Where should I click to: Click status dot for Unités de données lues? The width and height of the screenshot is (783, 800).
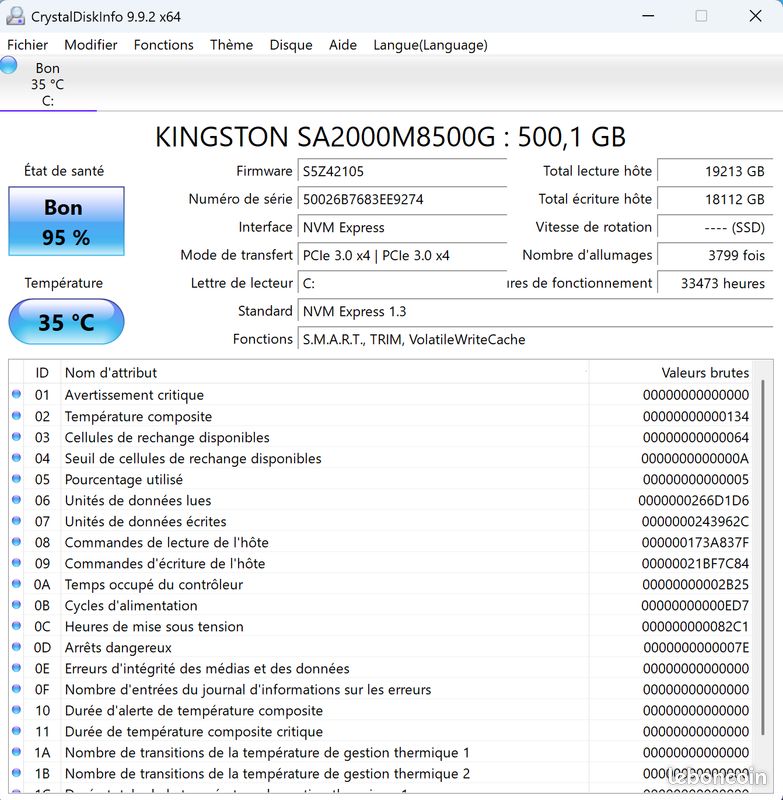(x=16, y=499)
